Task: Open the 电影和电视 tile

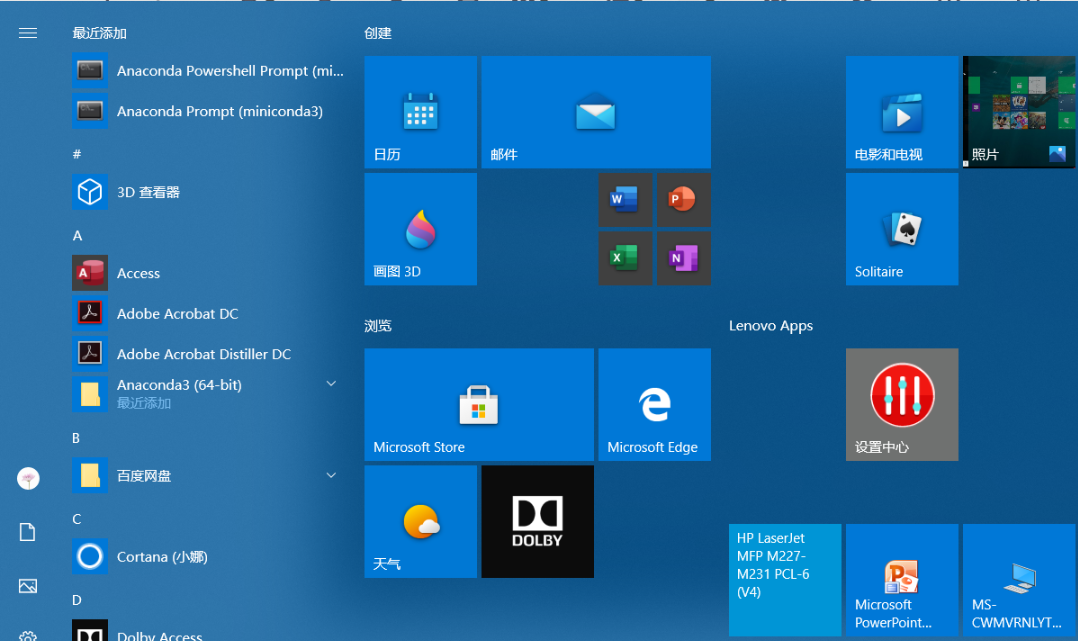Action: click(902, 112)
